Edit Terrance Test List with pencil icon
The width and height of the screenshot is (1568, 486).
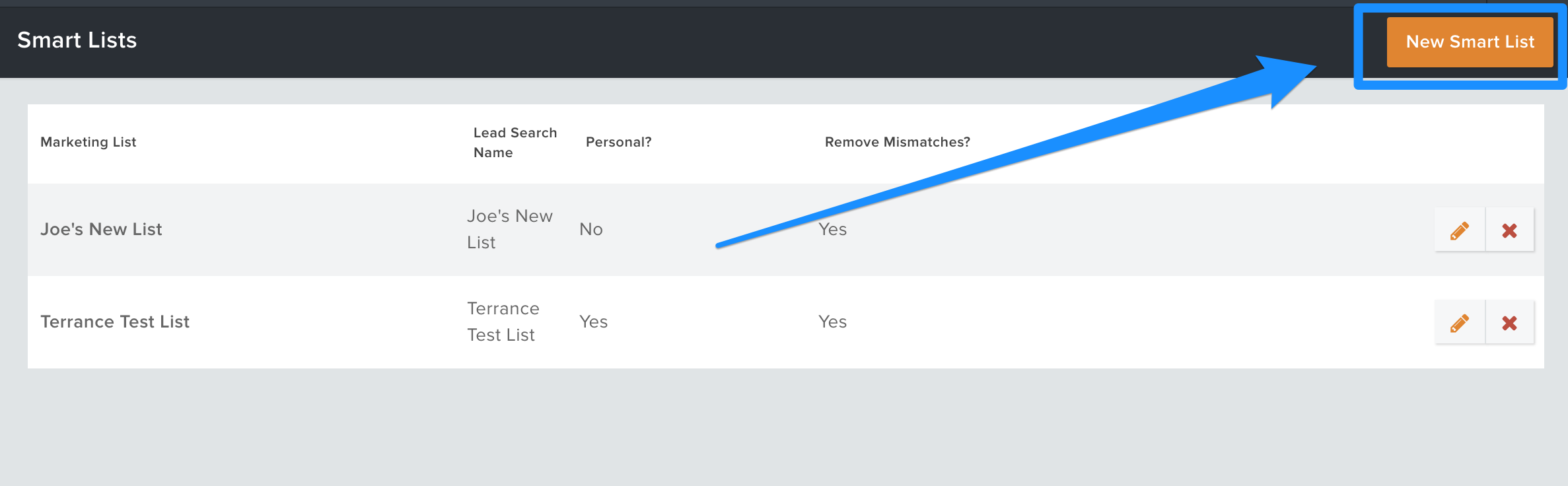[x=1460, y=322]
